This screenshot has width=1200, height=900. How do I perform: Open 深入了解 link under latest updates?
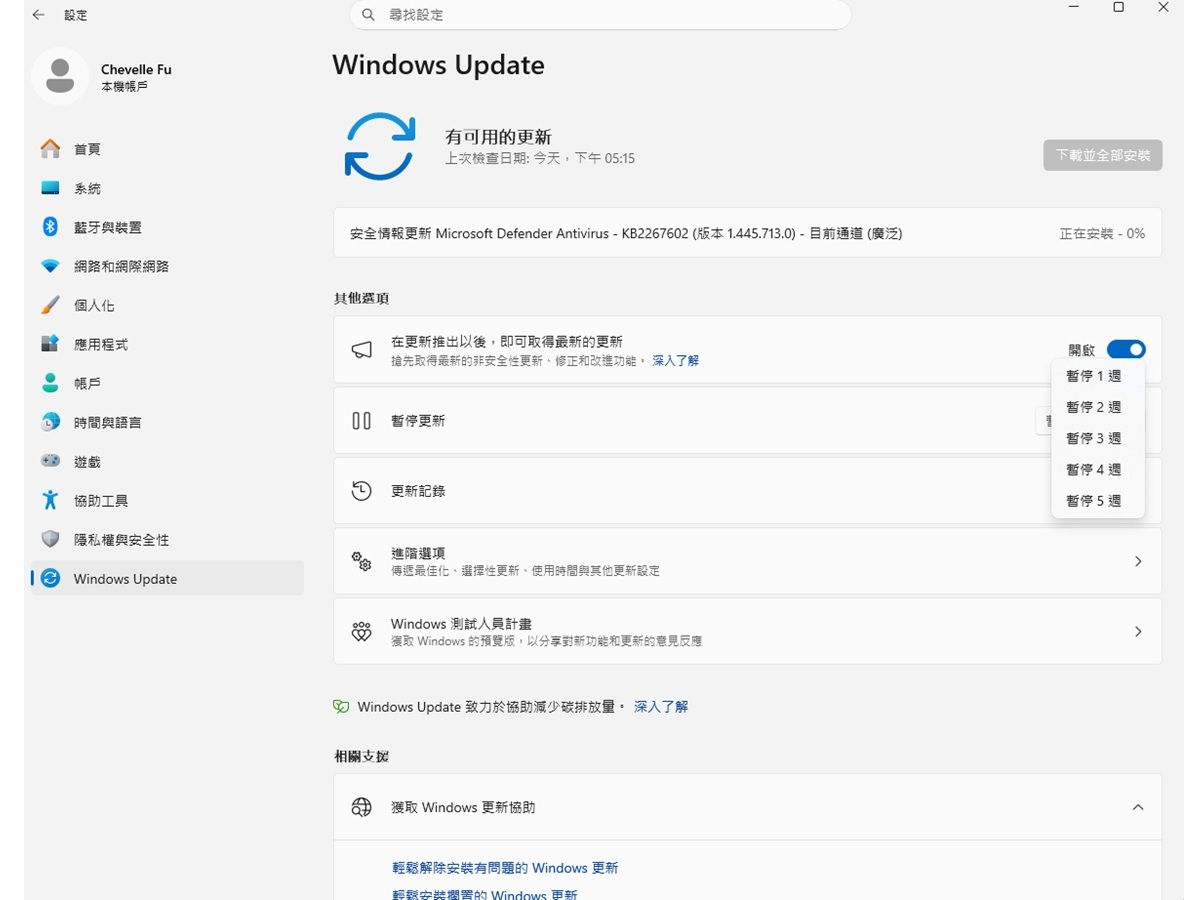tap(676, 360)
